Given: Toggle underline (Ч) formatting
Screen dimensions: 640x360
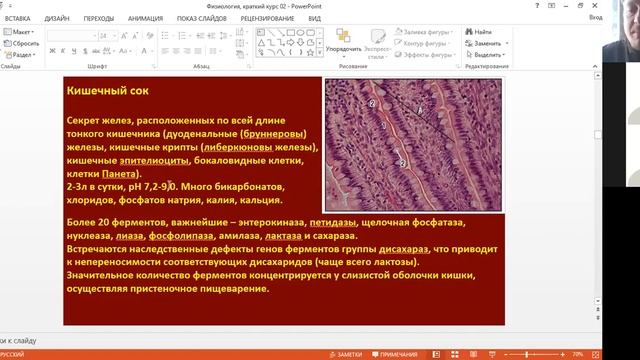Looking at the screenshot, I should pyautogui.click(x=74, y=51).
